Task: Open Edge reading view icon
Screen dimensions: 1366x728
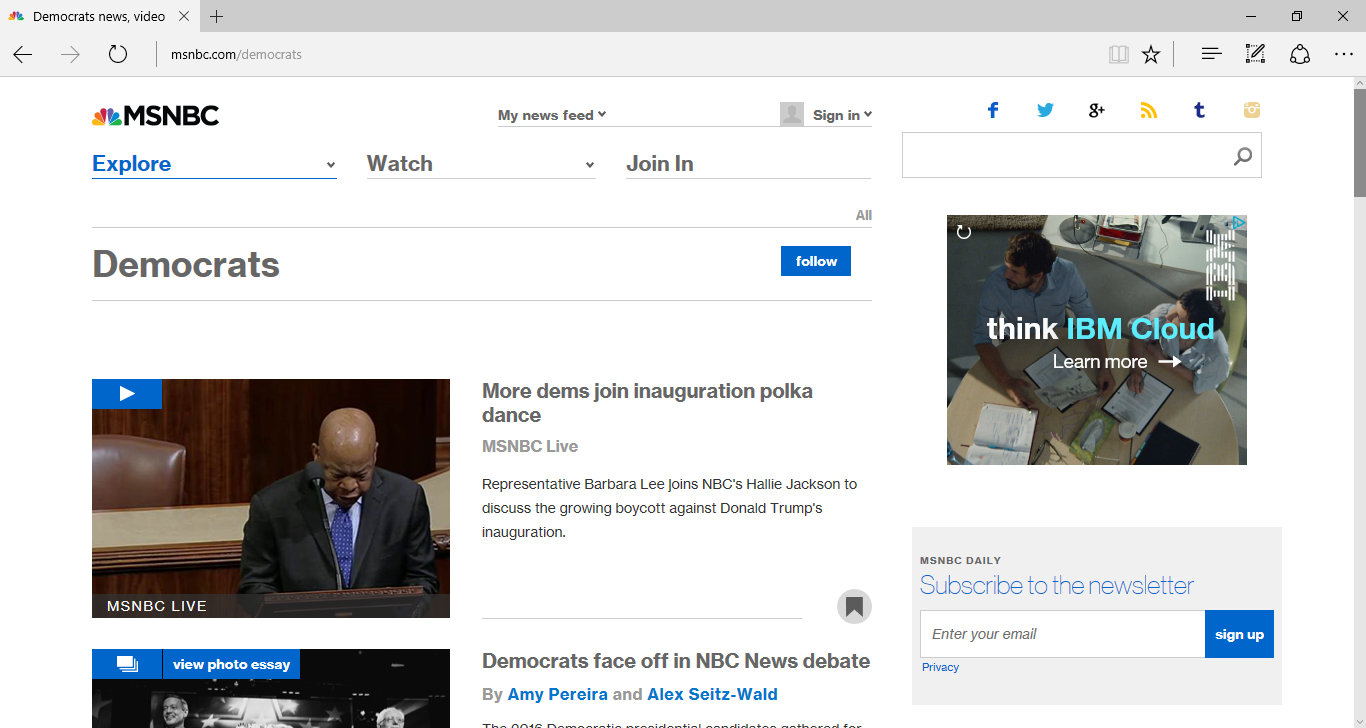Action: point(1119,54)
